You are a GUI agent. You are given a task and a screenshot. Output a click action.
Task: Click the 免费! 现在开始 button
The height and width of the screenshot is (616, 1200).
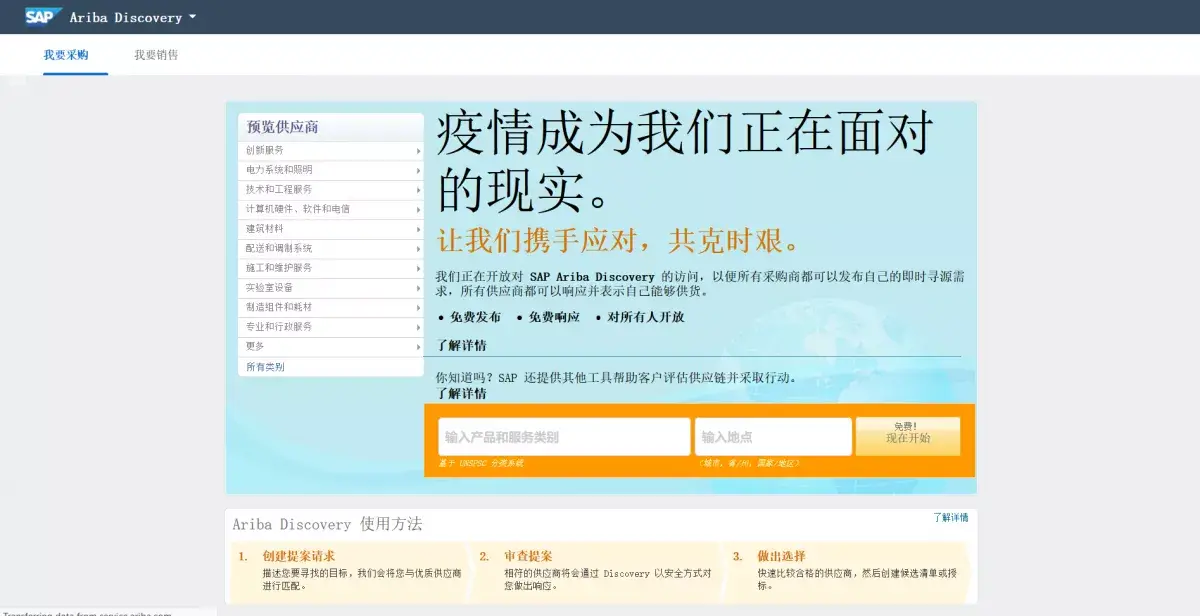(x=908, y=436)
